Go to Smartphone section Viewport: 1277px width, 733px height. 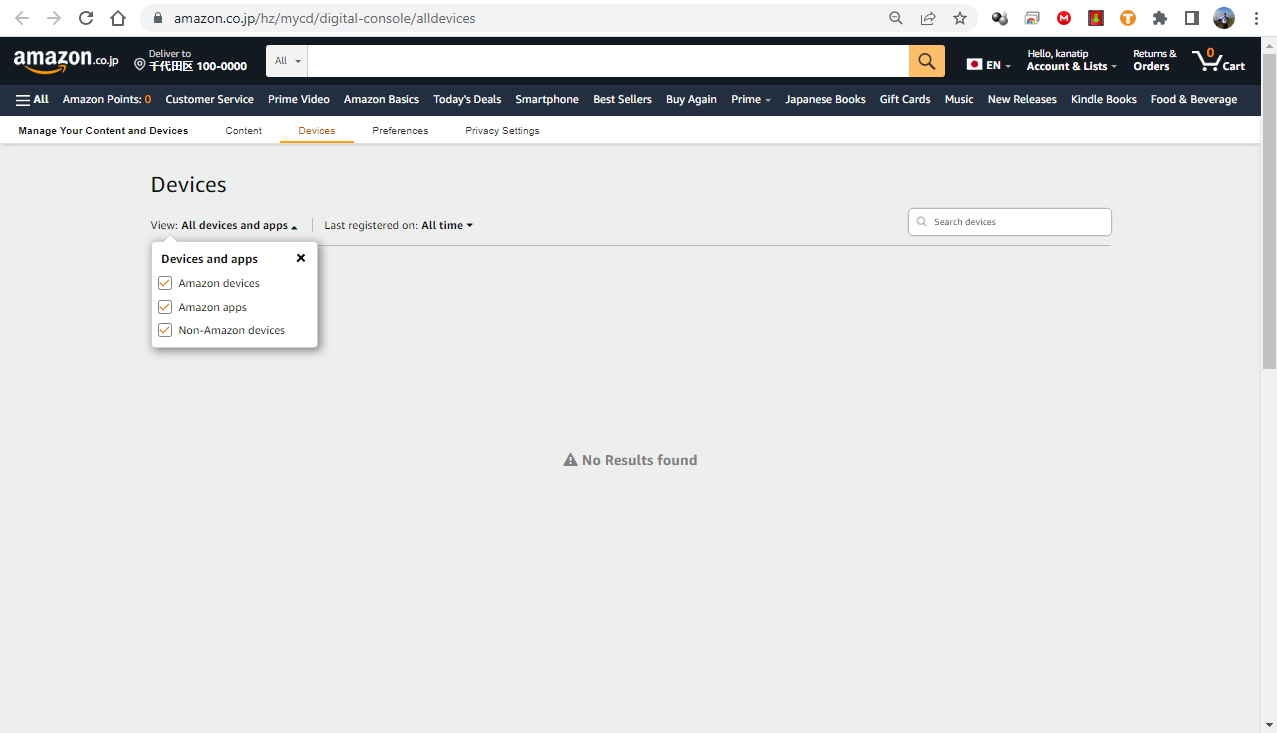coord(547,99)
